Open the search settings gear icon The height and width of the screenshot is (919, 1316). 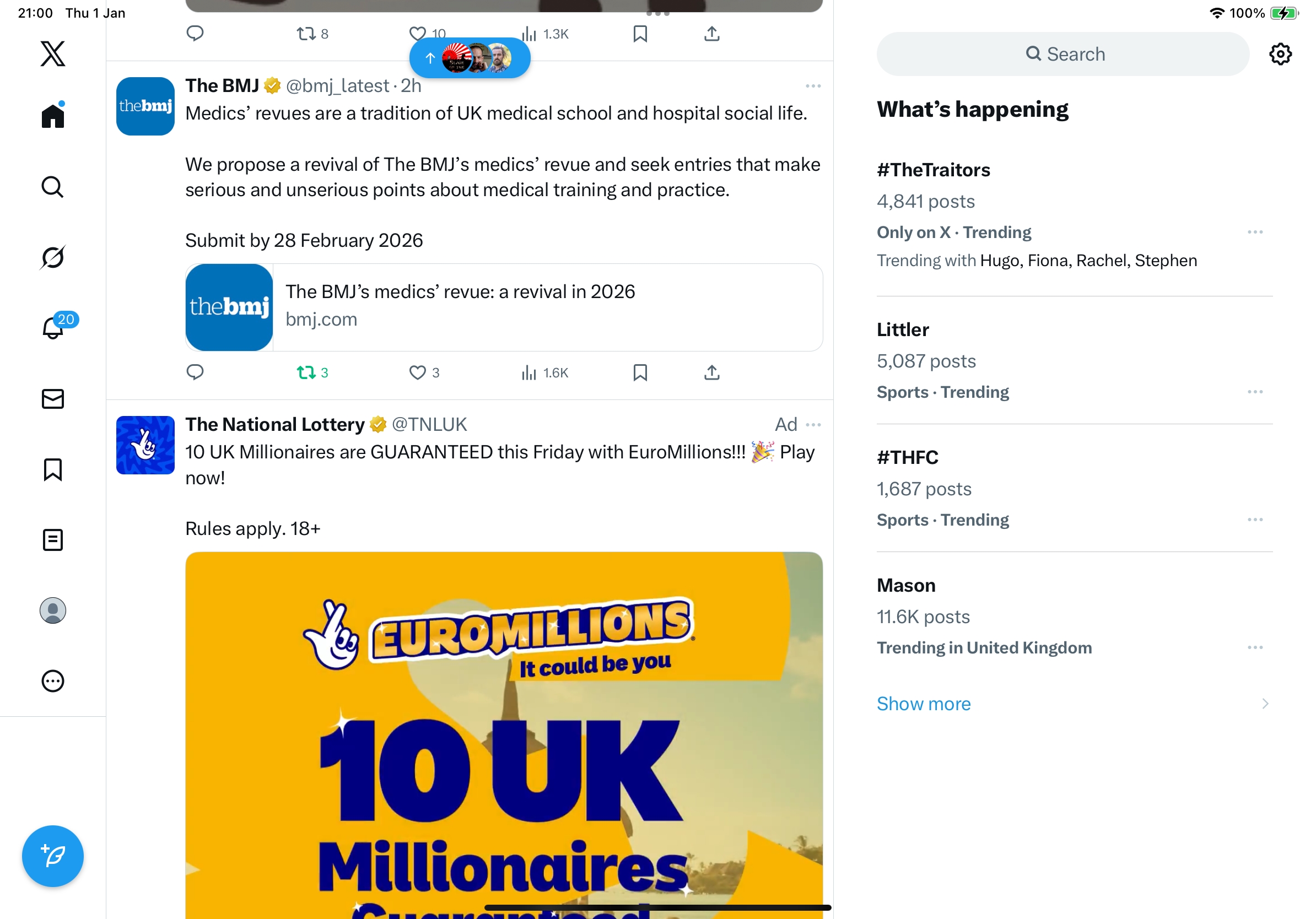tap(1280, 55)
